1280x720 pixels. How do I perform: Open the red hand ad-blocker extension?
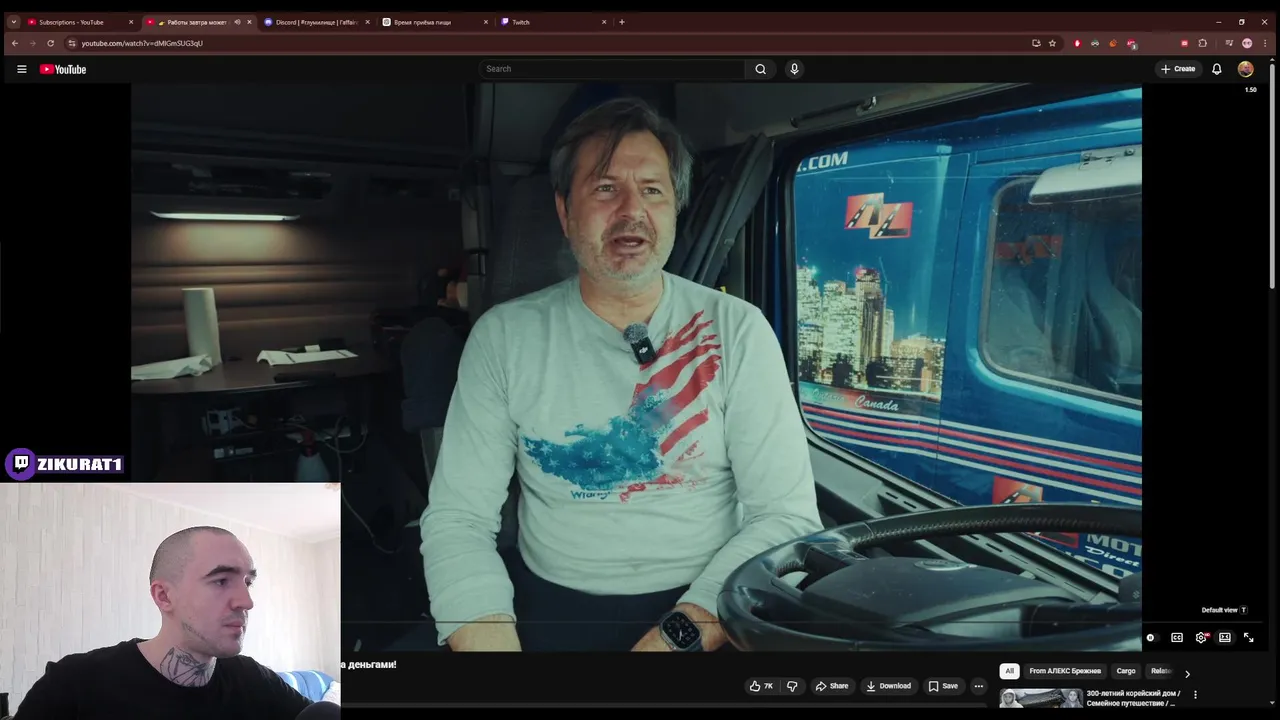tap(1077, 43)
